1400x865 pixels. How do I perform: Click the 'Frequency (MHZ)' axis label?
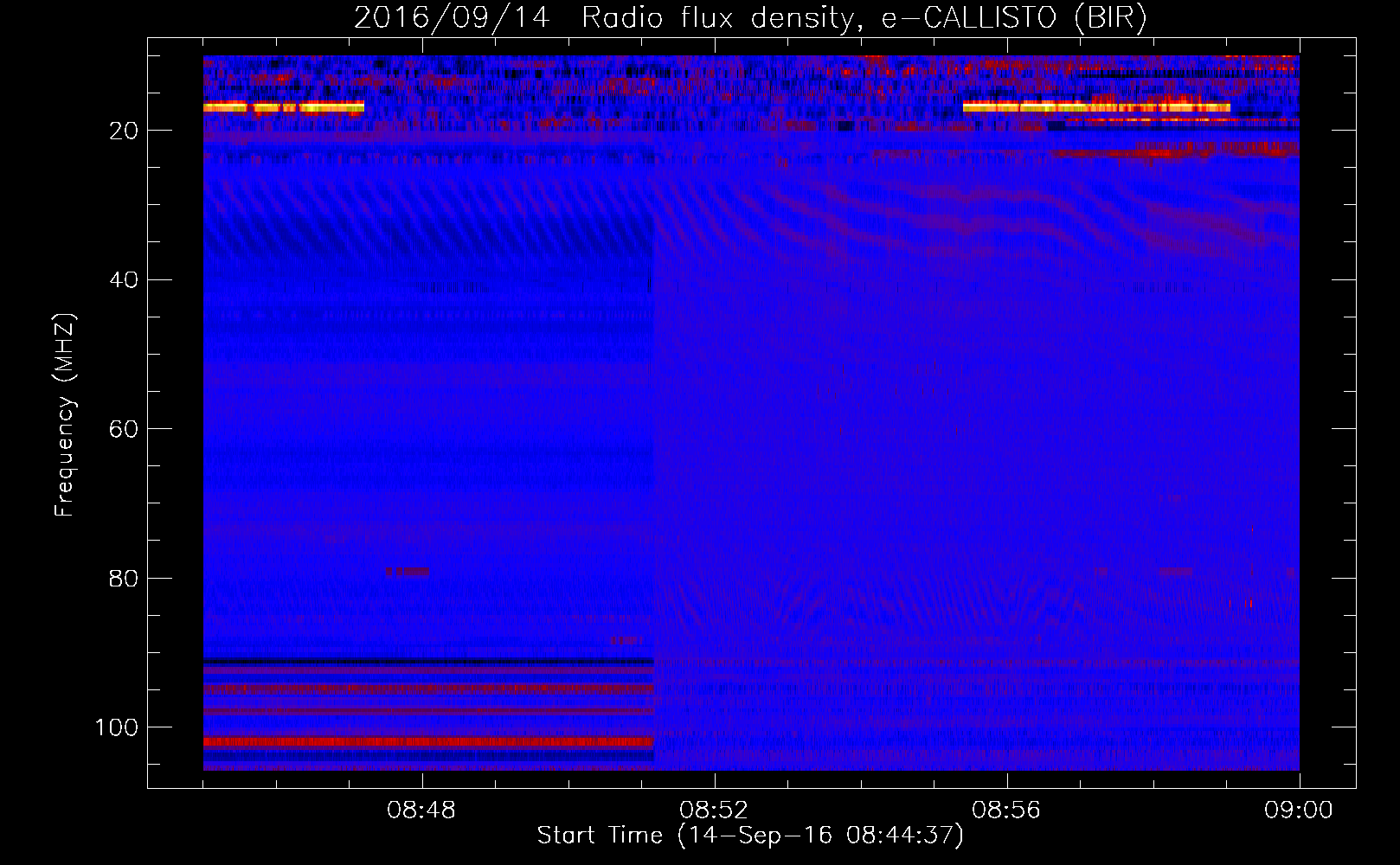coord(65,415)
